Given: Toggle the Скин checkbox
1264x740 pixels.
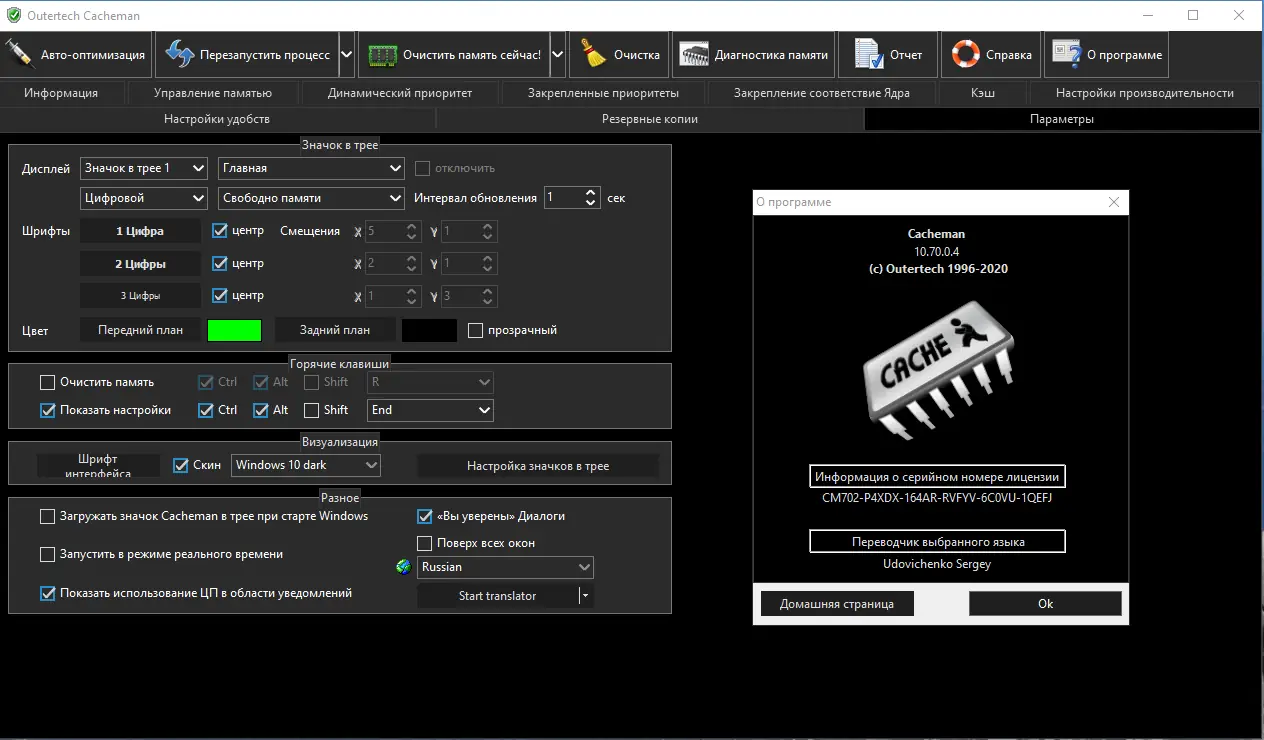Looking at the screenshot, I should (180, 465).
